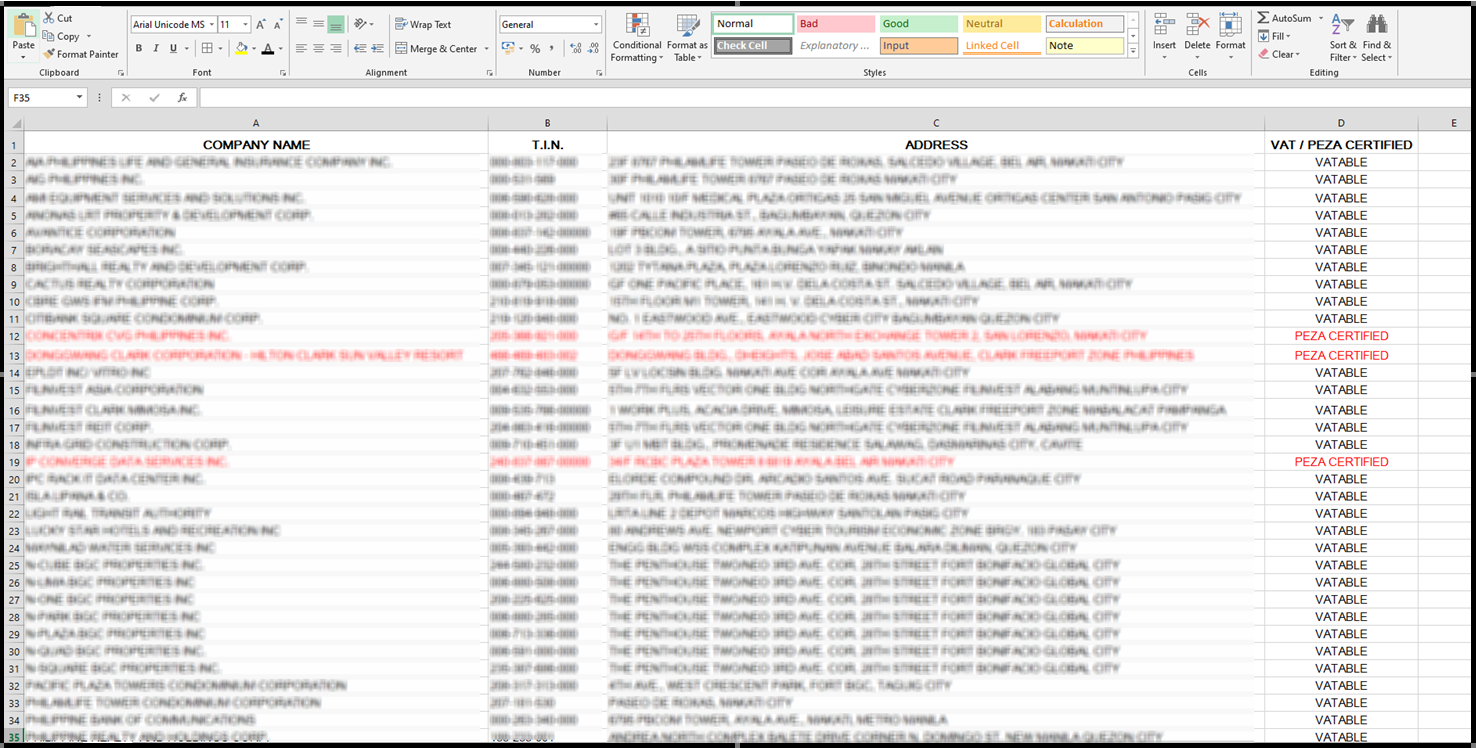Apply the Neutral cell style
Image resolution: width=1476 pixels, height=748 pixels.
1002,24
